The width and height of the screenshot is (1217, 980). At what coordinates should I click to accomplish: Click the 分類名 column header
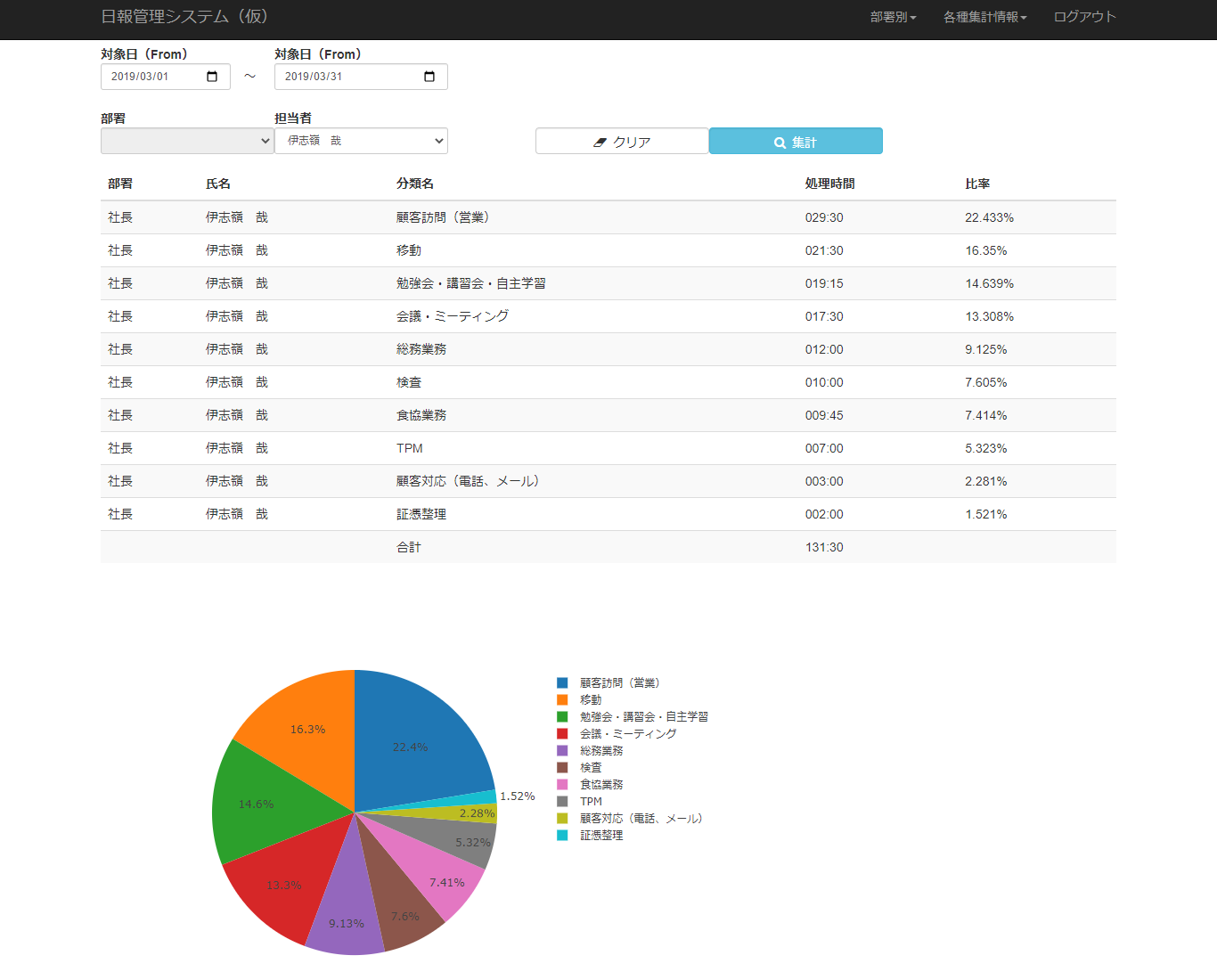415,184
